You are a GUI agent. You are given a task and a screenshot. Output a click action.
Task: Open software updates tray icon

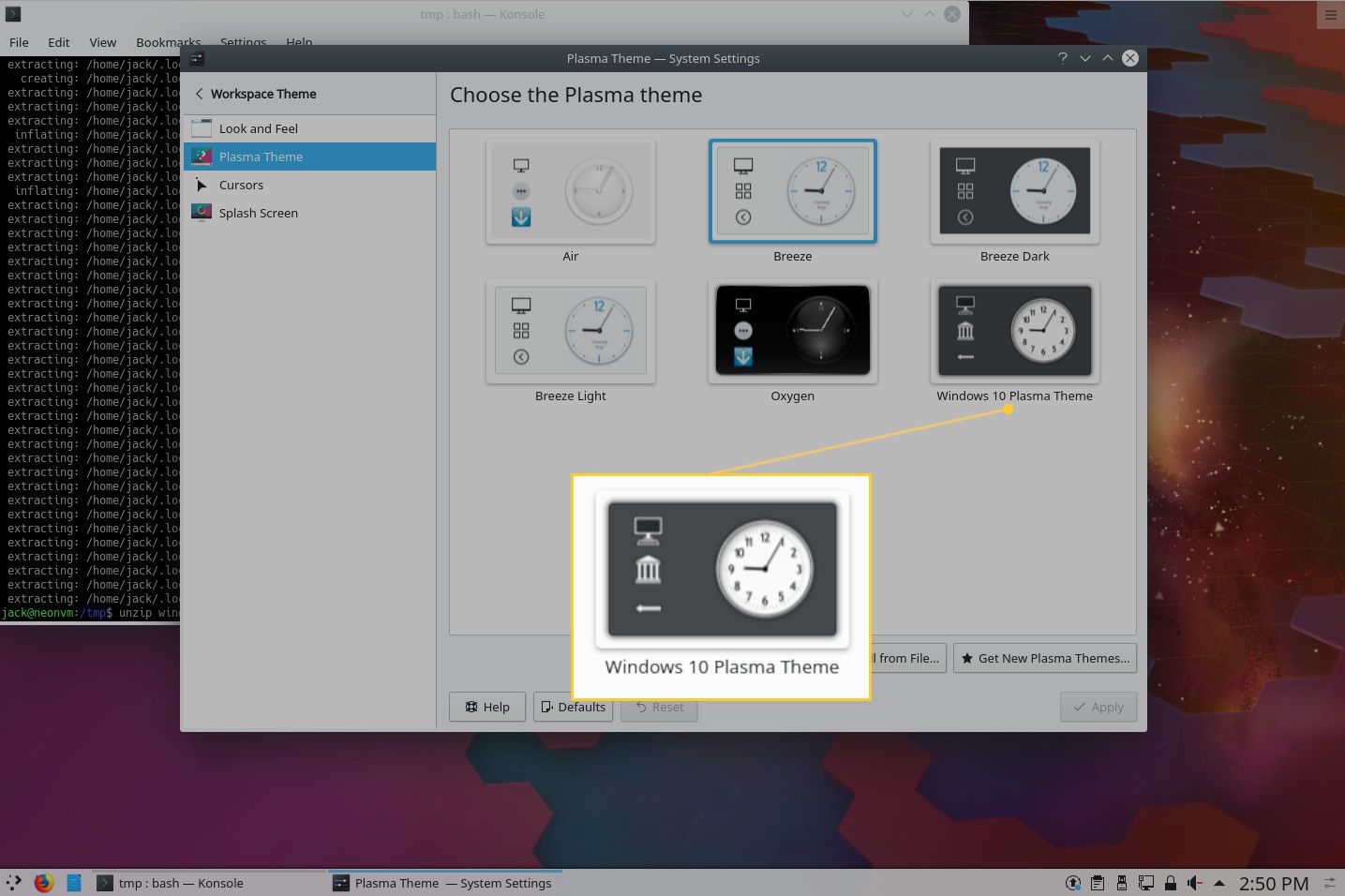pos(1073,883)
